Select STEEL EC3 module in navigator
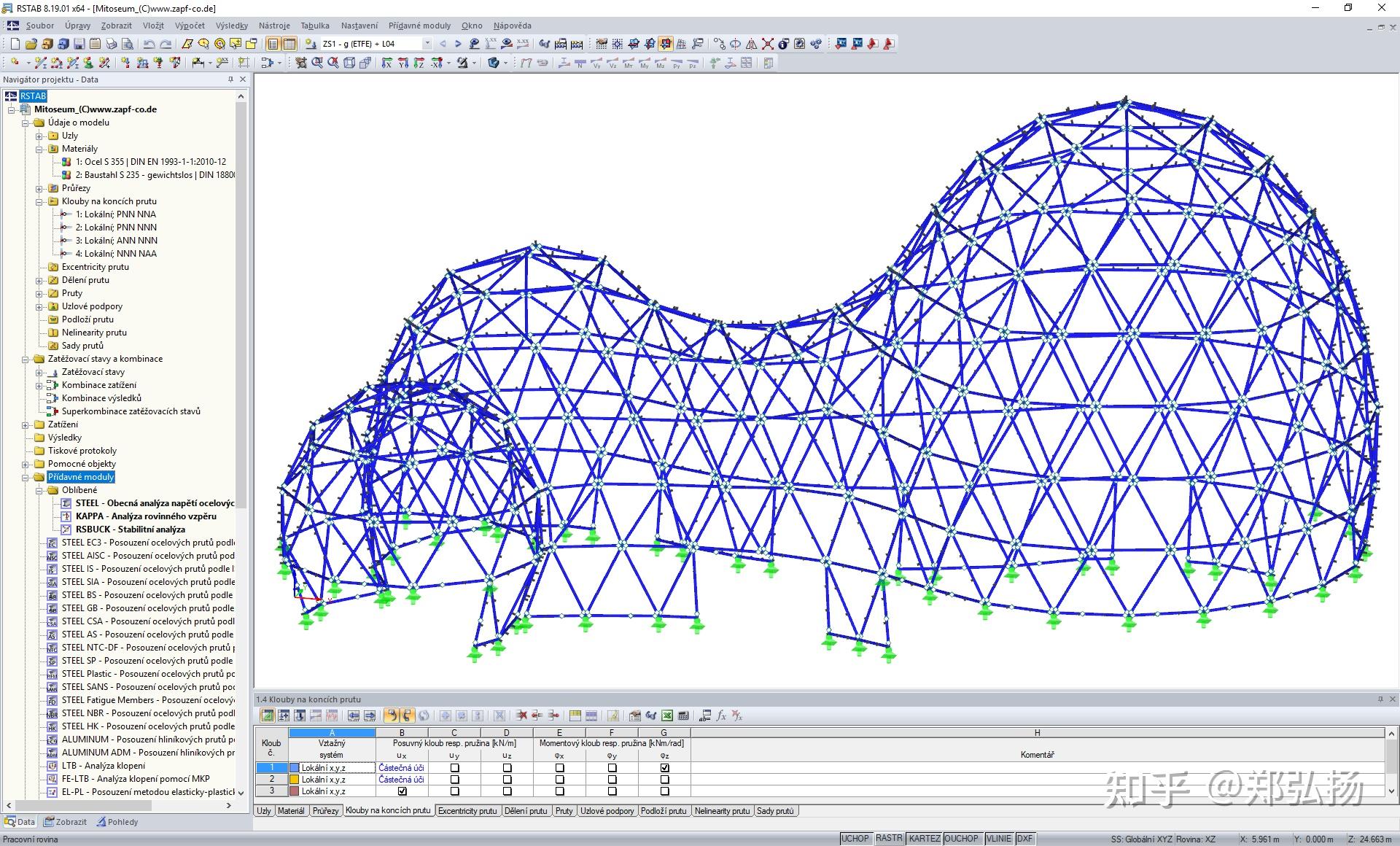Image resolution: width=1400 pixels, height=846 pixels. (x=142, y=543)
